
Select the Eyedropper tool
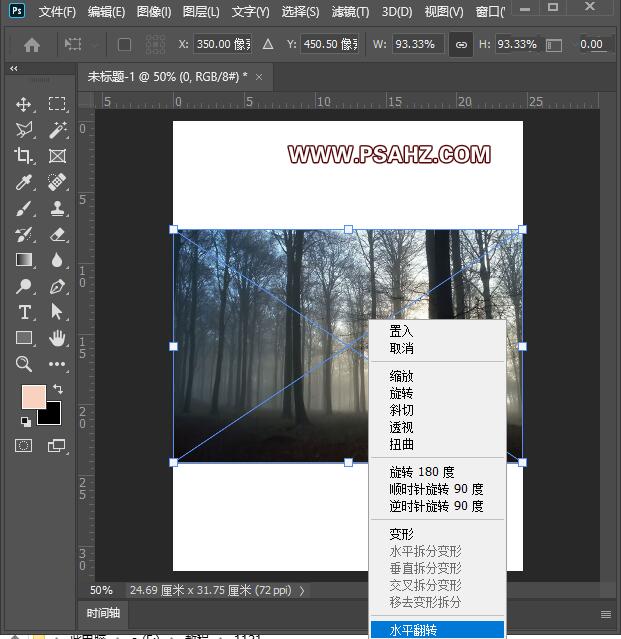pos(24,182)
